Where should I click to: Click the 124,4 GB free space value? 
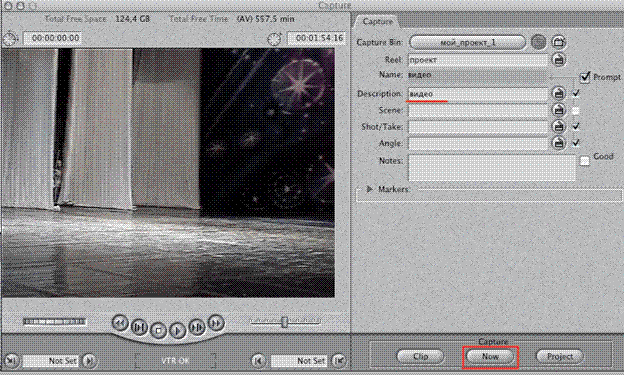pyautogui.click(x=133, y=19)
